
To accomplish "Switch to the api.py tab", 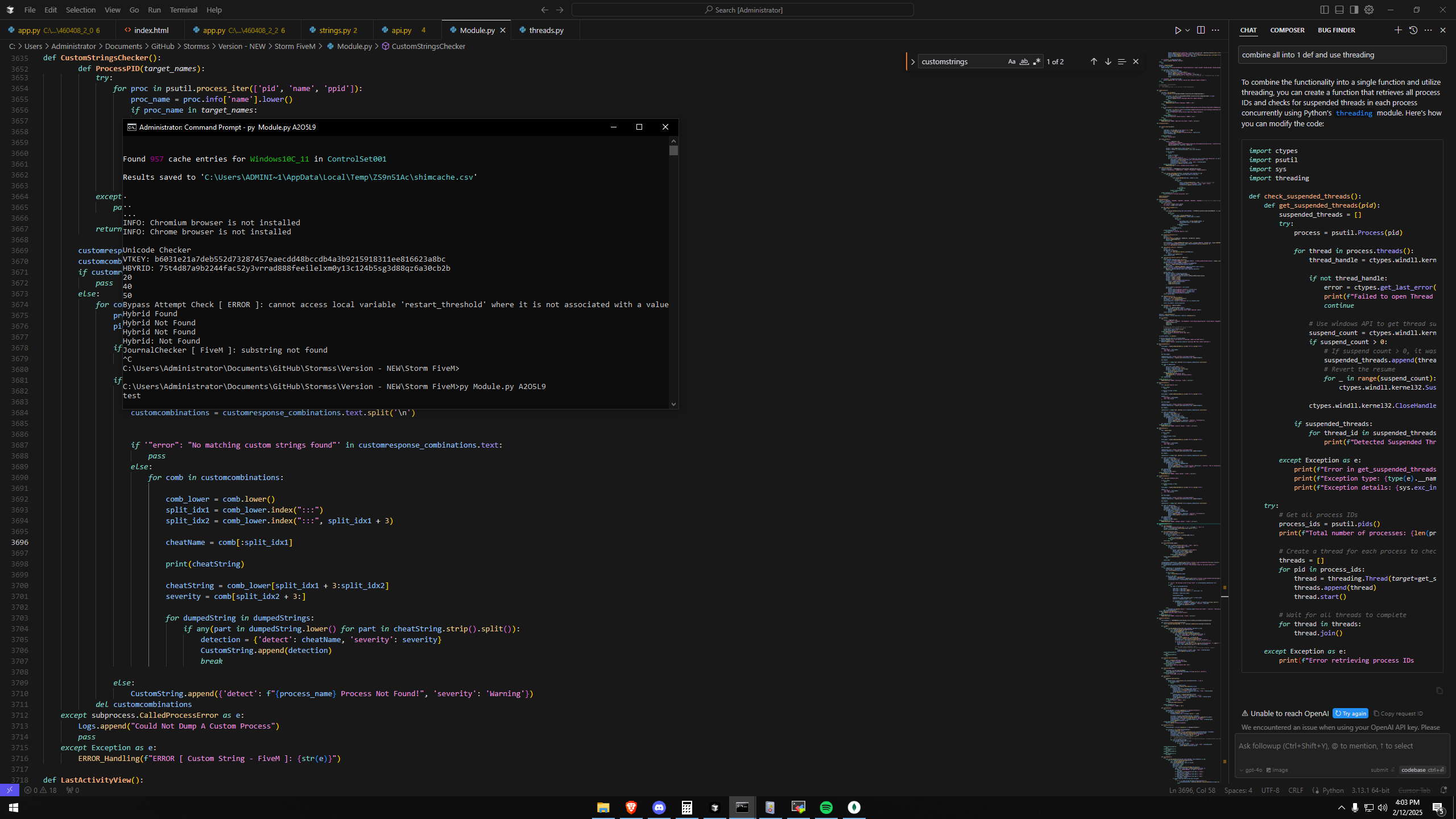I will click(407, 30).
